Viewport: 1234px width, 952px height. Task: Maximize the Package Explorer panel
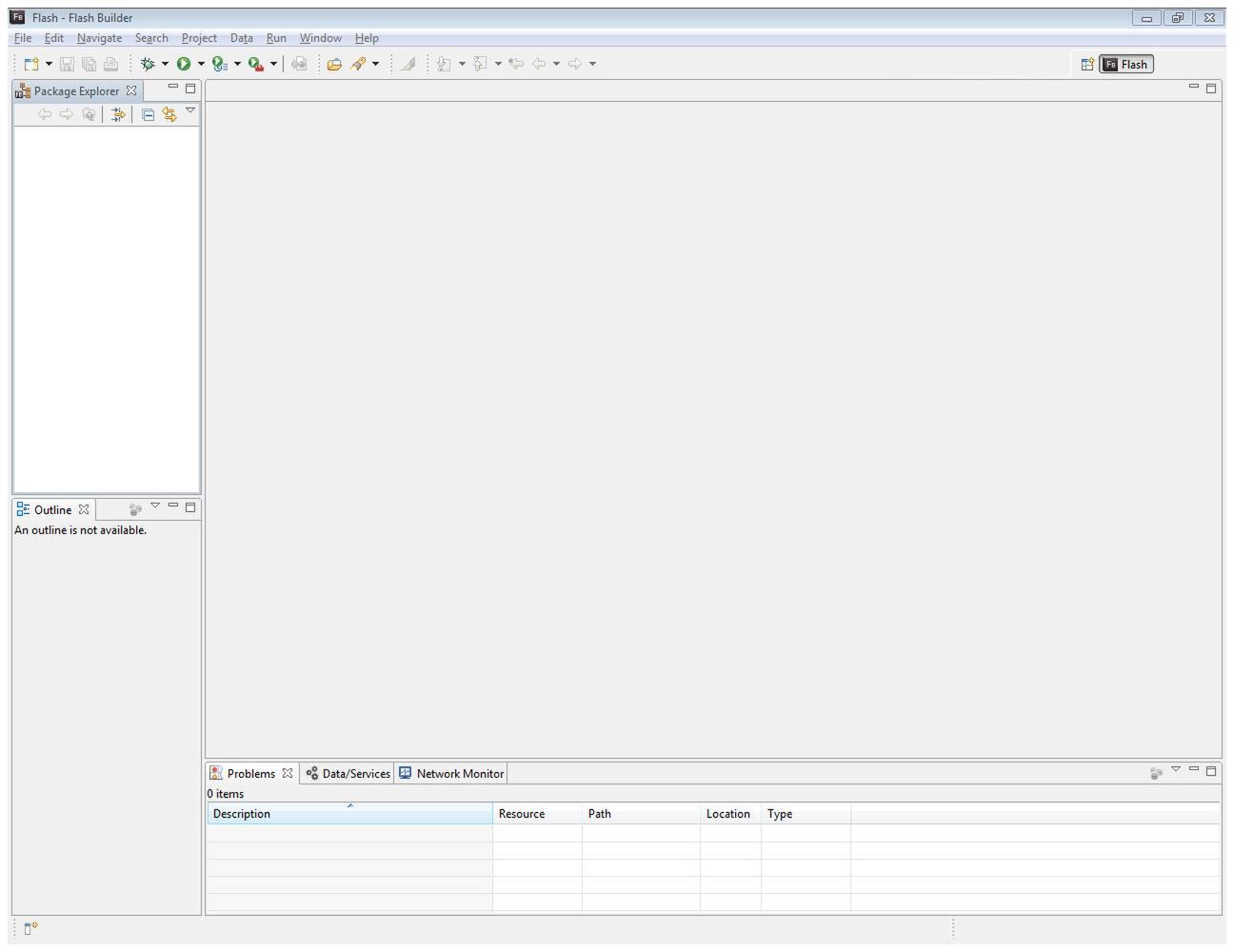coord(190,89)
